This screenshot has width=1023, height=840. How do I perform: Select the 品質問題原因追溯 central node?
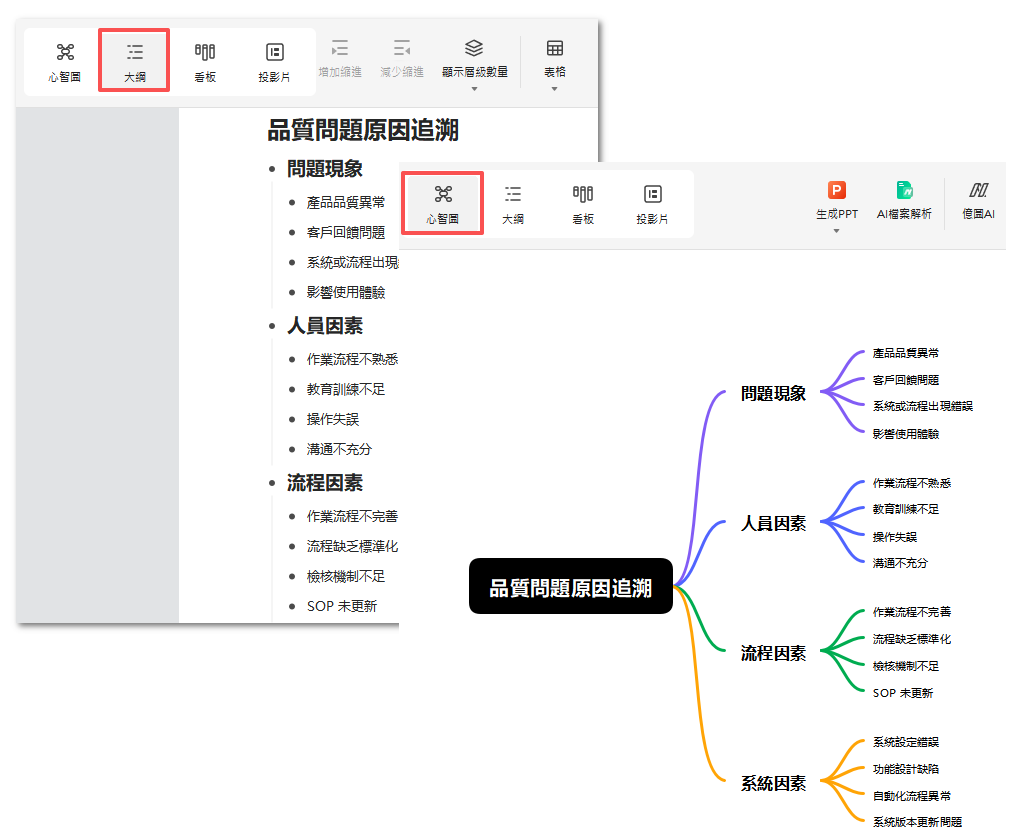click(570, 586)
